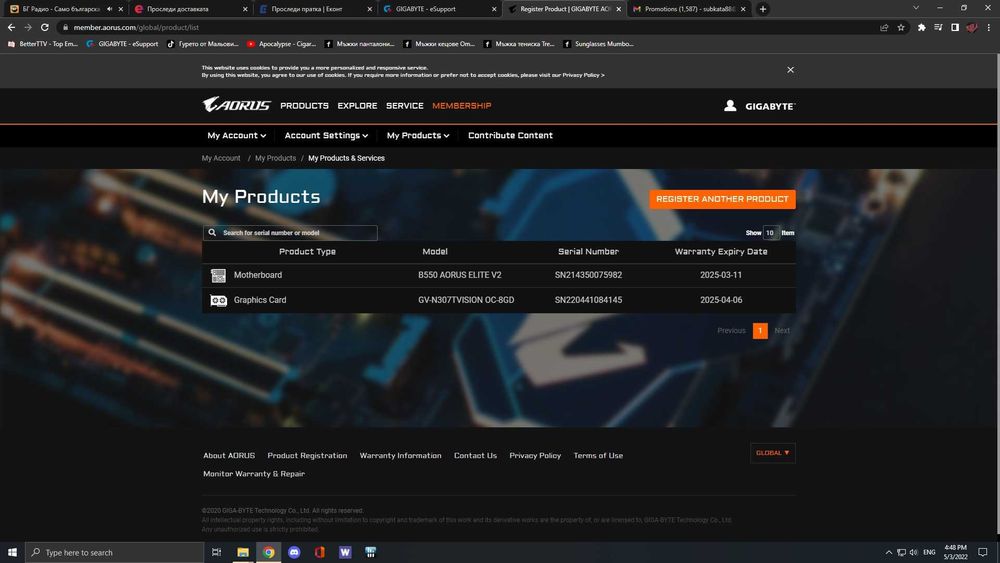Open Task View on the taskbar
The image size is (1000, 563).
pyautogui.click(x=216, y=552)
